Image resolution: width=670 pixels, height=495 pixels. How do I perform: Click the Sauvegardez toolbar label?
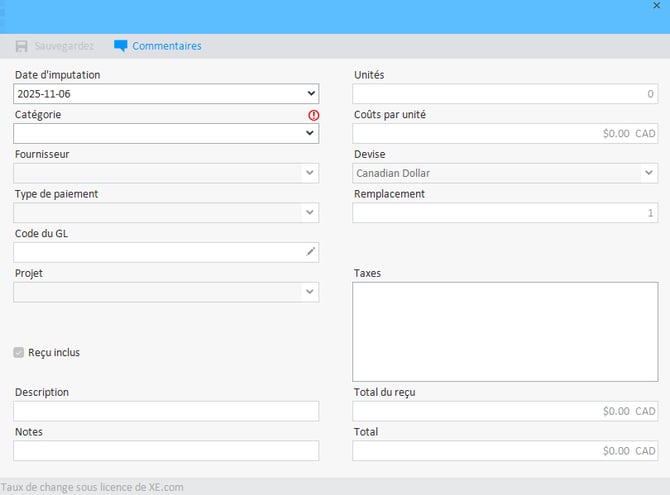pyautogui.click(x=64, y=46)
